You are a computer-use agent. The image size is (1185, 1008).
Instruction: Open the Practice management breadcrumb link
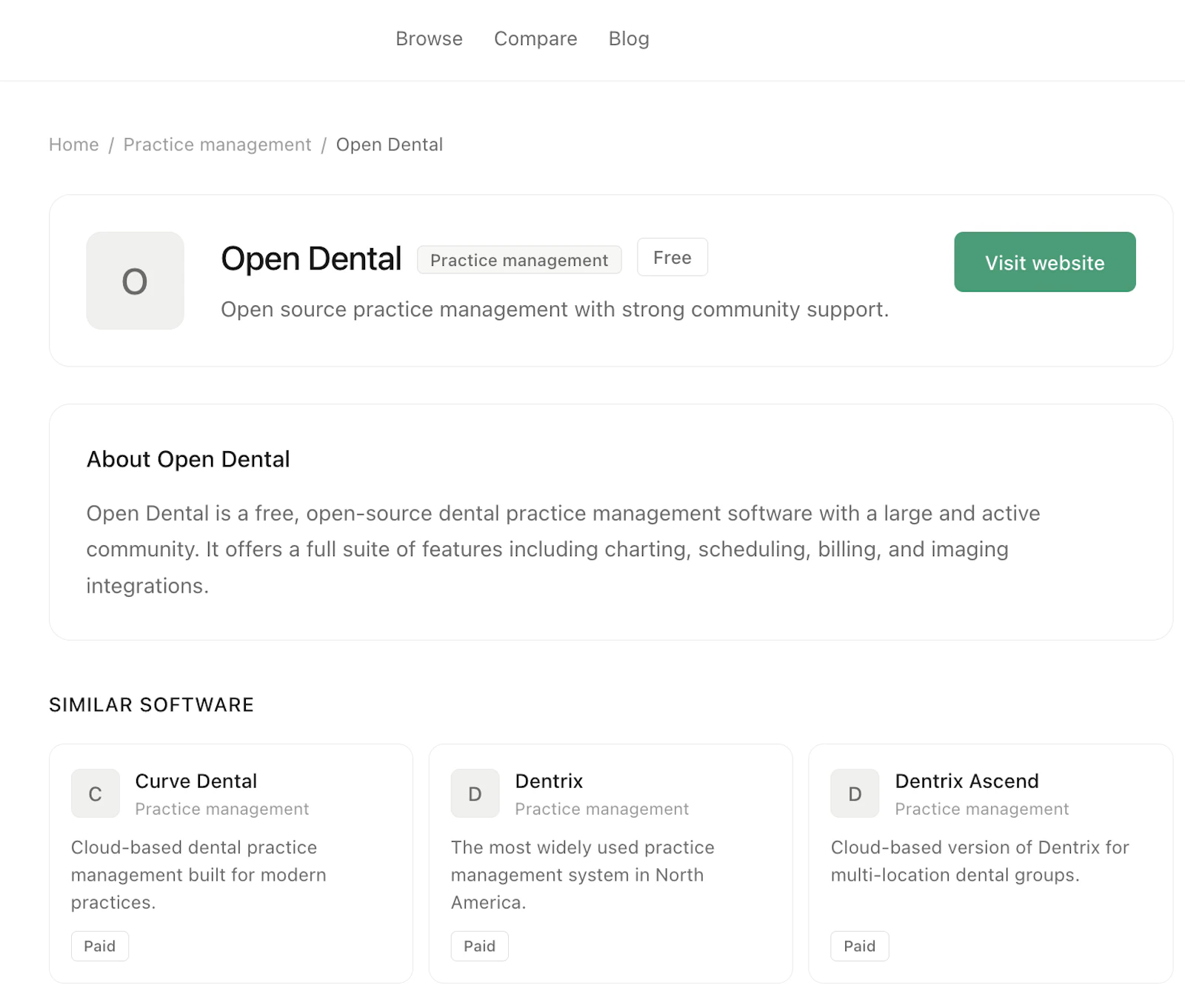217,144
